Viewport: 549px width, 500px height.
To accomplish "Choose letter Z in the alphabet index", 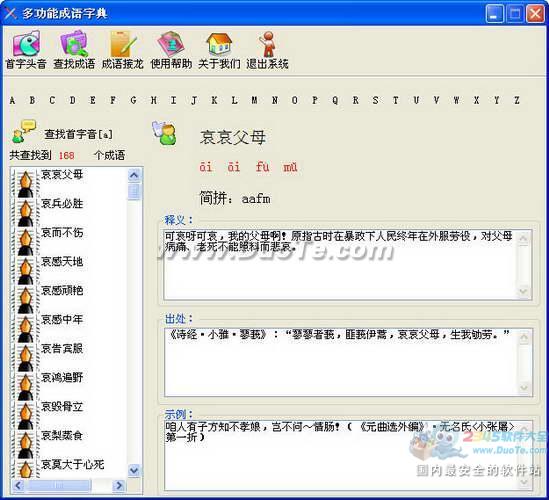I will click(517, 100).
